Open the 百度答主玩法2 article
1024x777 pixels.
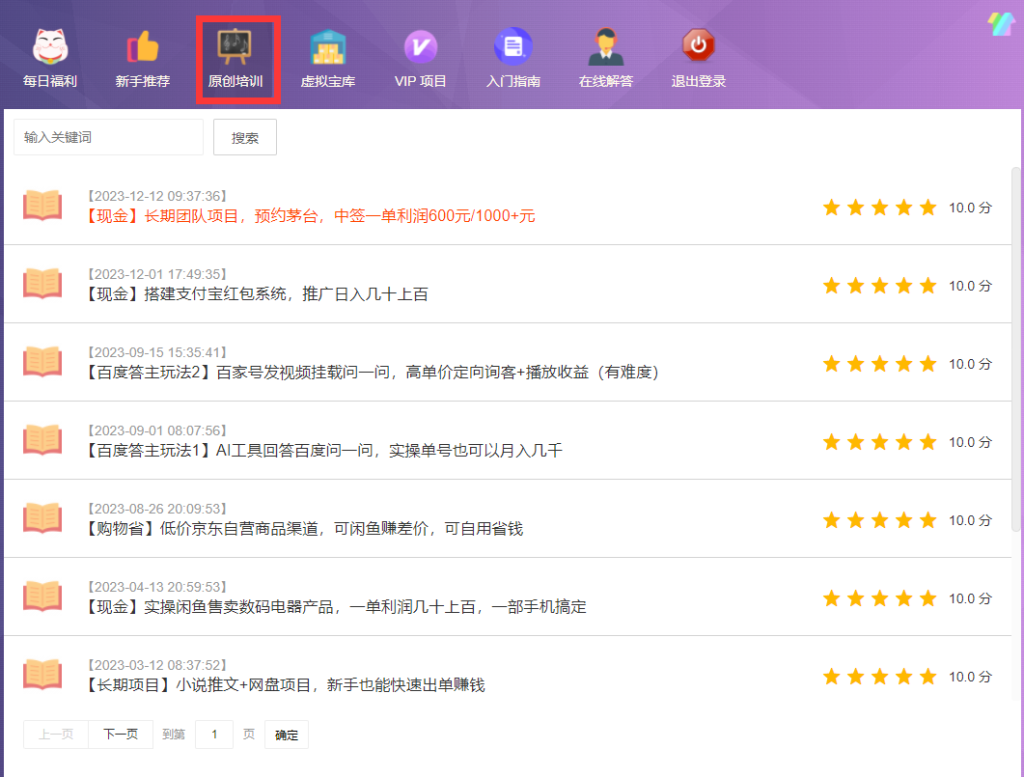(373, 372)
